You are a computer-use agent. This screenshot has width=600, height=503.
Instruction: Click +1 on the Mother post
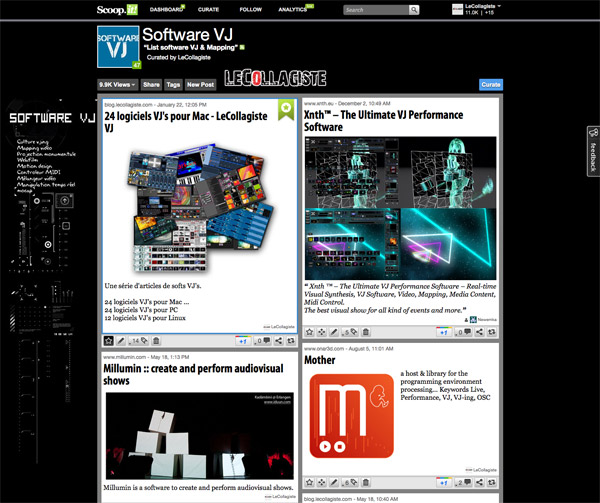(x=444, y=482)
